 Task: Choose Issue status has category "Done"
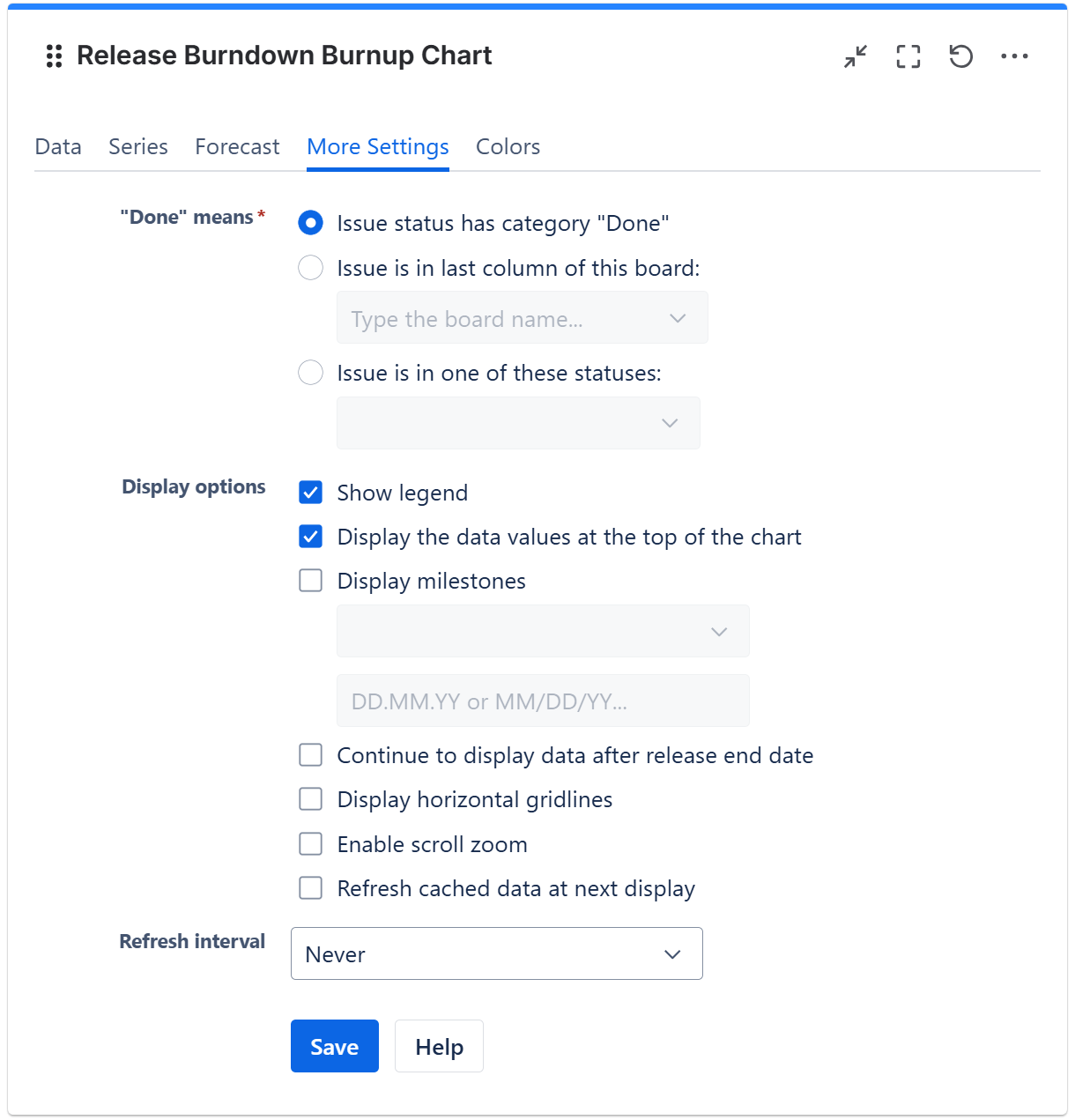(310, 223)
